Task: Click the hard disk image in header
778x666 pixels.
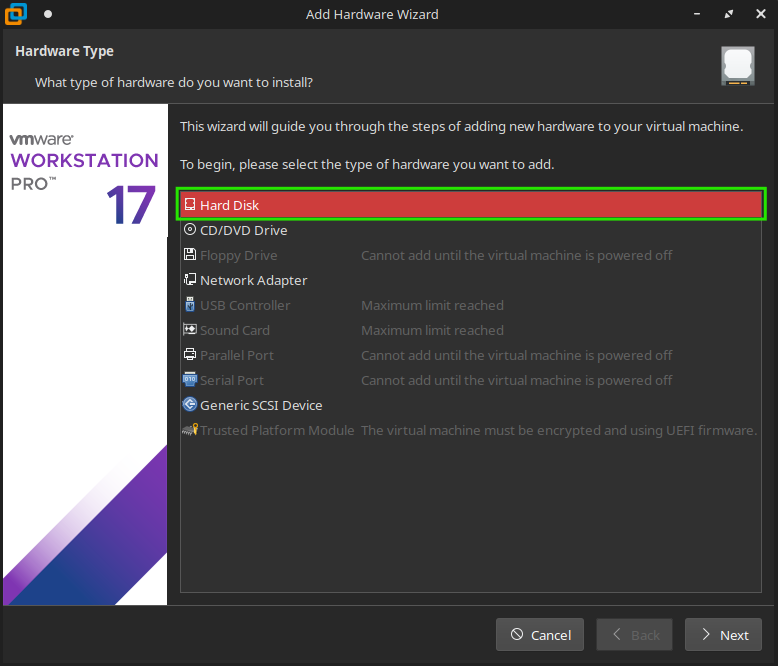Action: click(x=737, y=66)
